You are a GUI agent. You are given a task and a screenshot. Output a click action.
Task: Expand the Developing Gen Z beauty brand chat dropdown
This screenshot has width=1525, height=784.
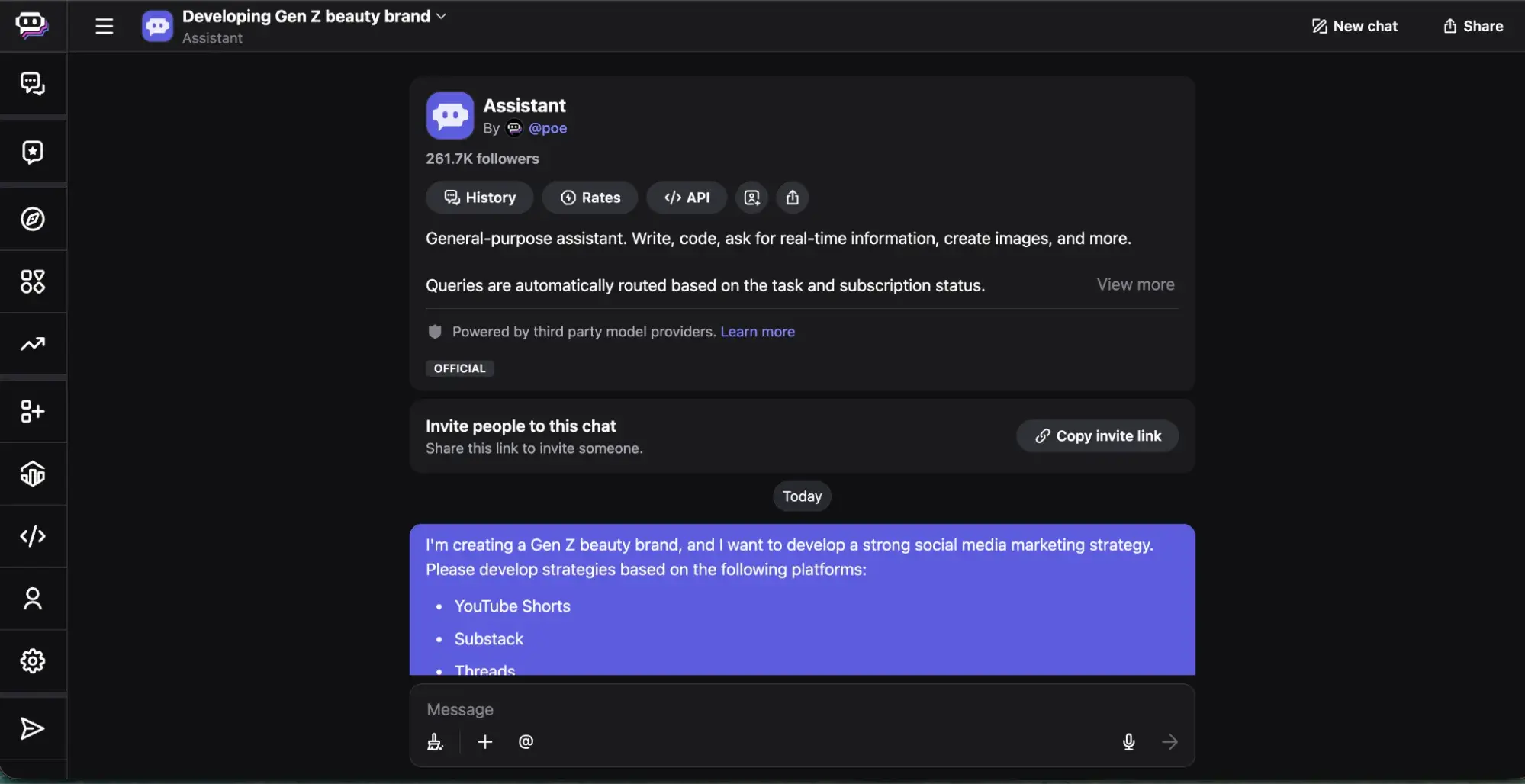coord(442,15)
